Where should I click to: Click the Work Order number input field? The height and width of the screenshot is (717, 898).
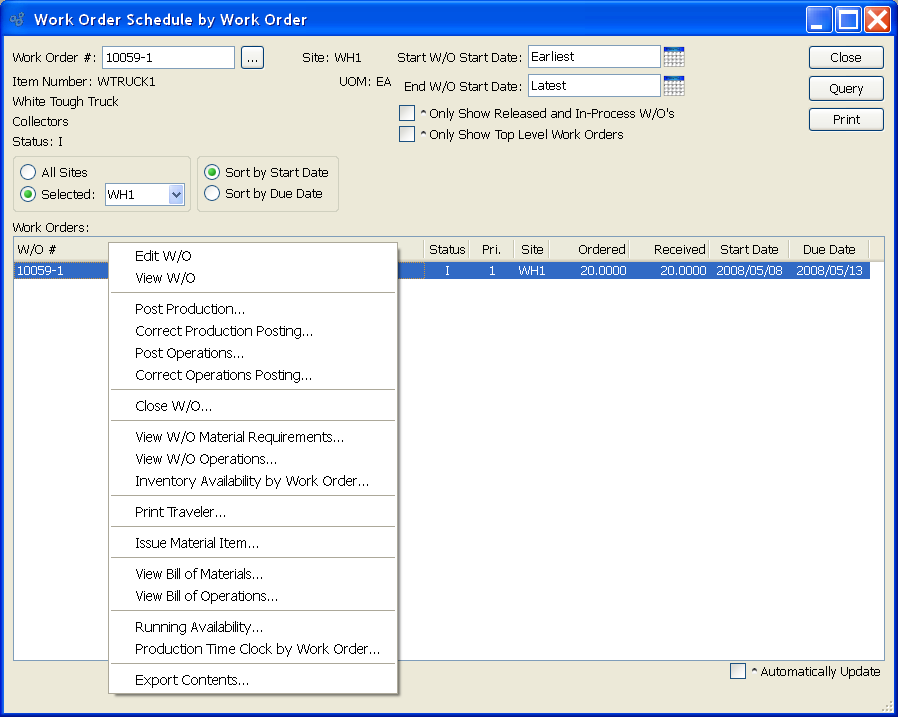[168, 58]
